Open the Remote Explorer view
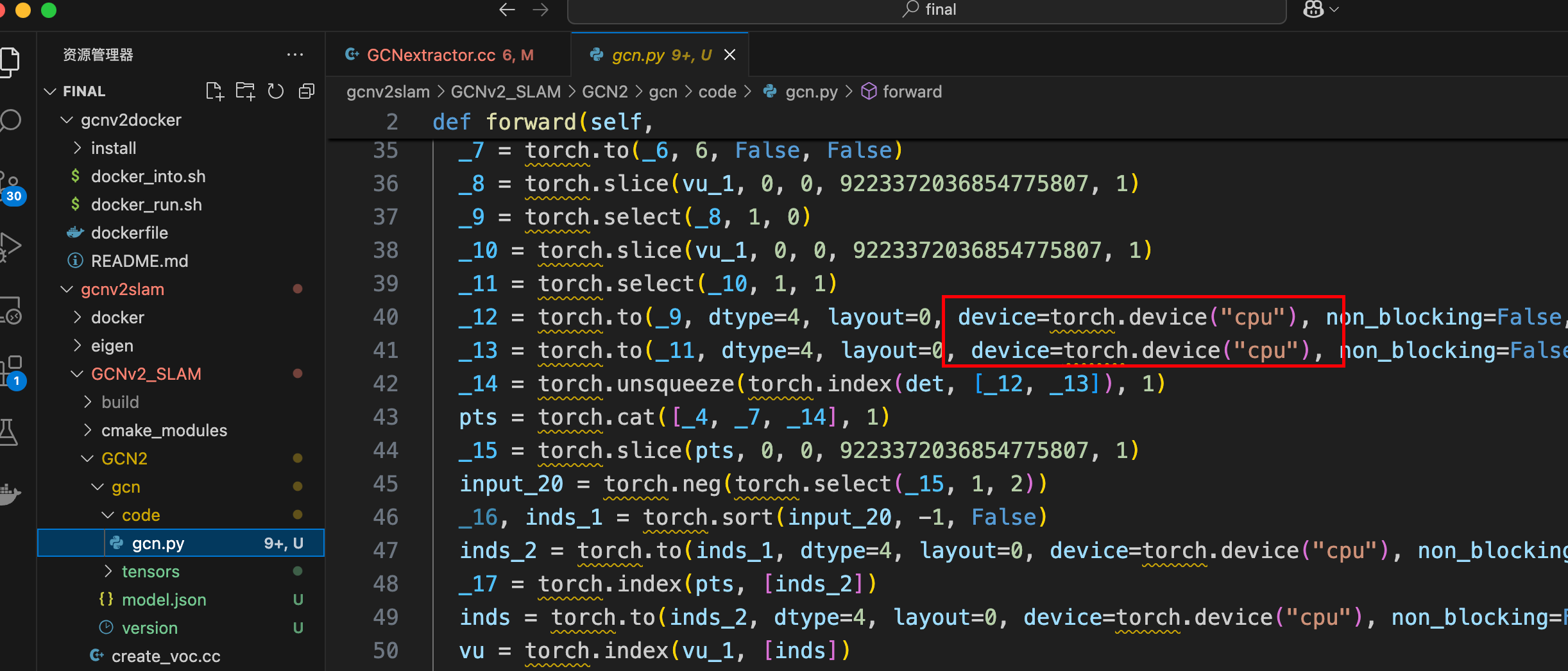This screenshot has width=1568, height=671. click(x=9, y=310)
